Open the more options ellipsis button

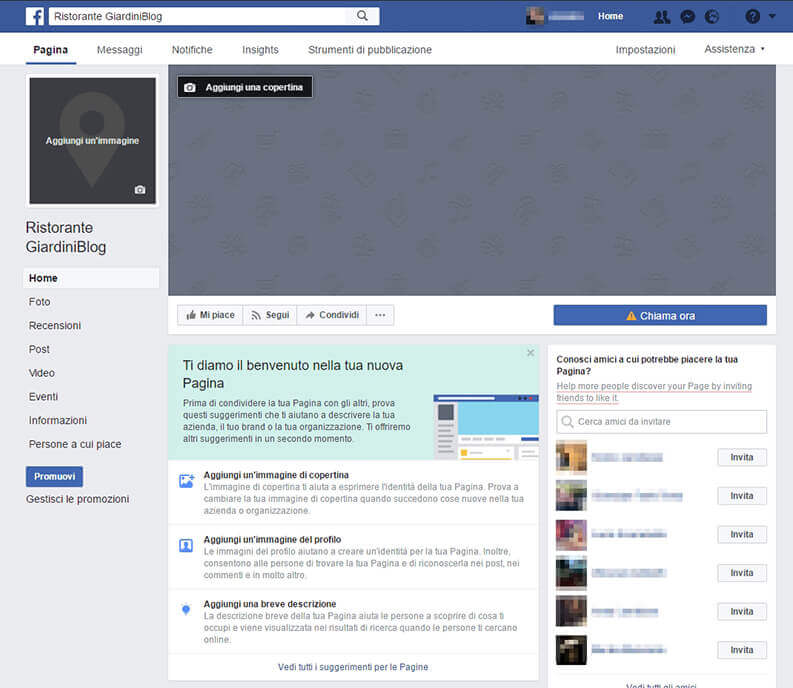click(380, 315)
